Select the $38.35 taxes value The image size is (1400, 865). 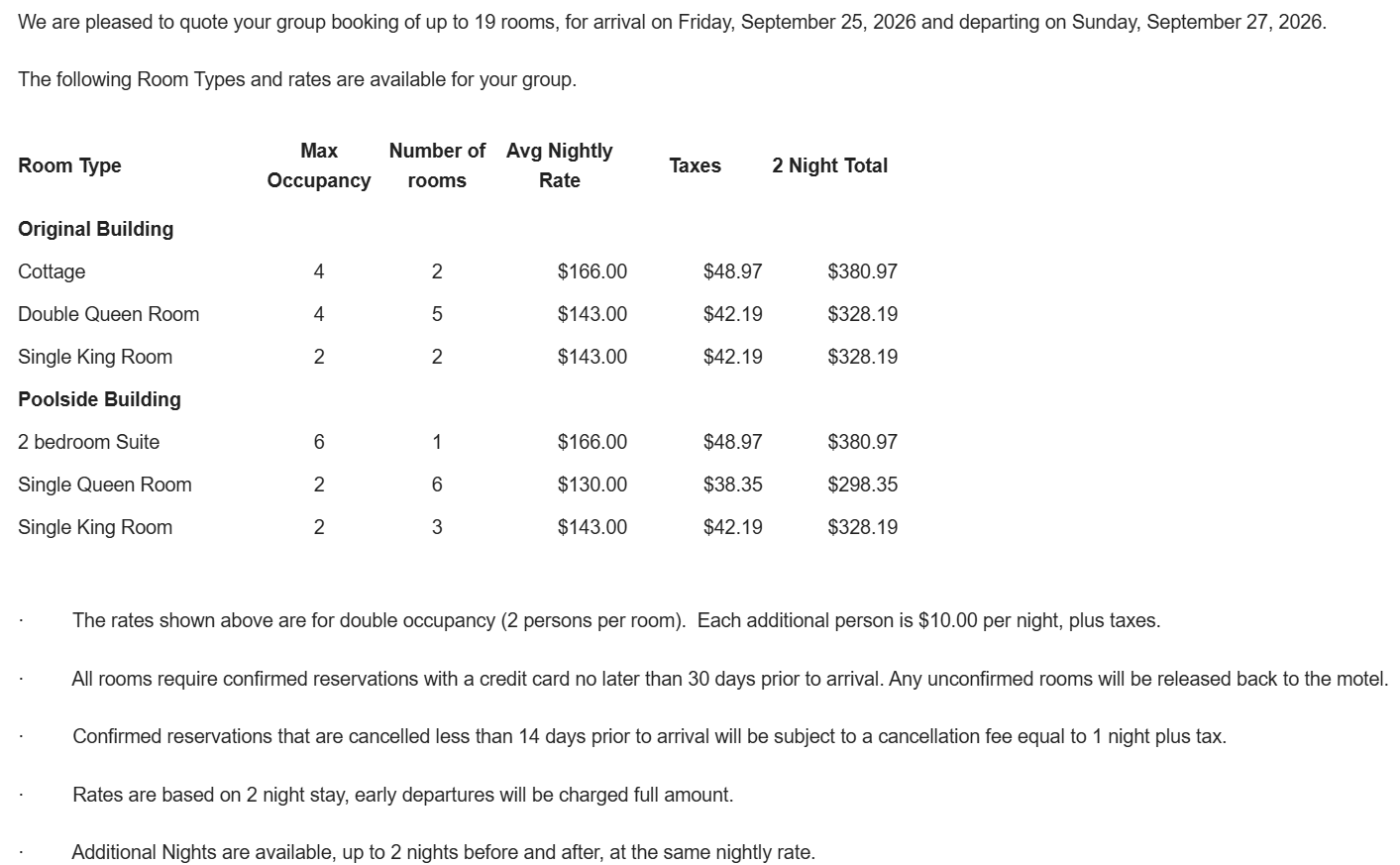click(733, 485)
